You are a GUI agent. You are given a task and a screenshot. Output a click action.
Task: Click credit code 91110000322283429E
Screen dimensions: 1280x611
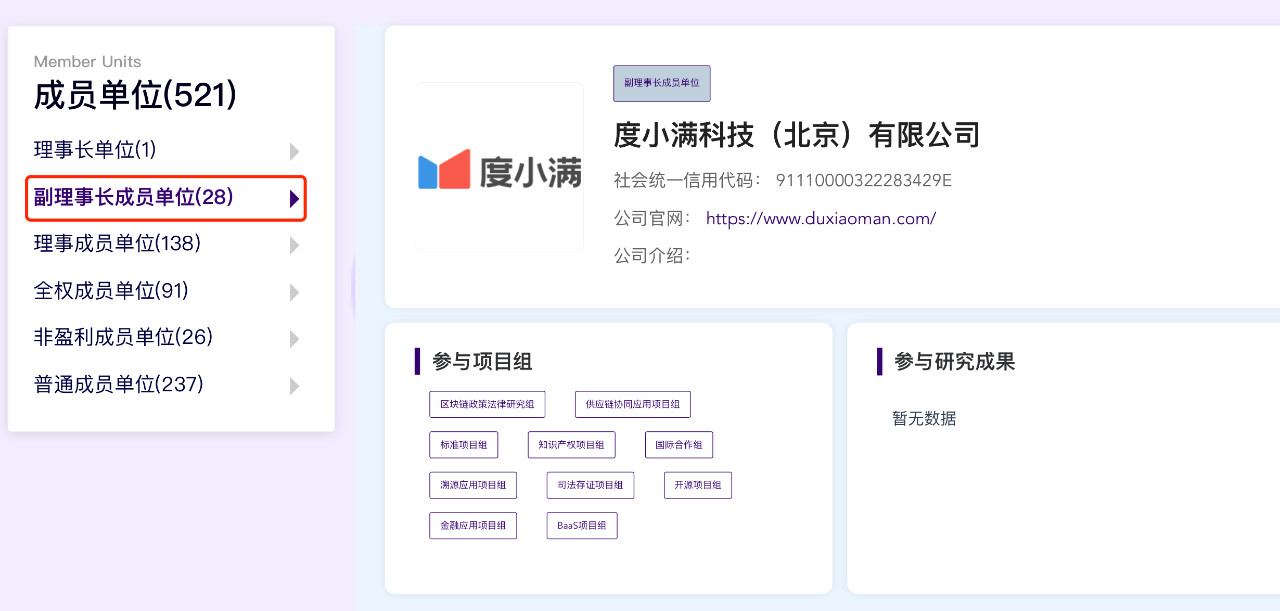[864, 181]
